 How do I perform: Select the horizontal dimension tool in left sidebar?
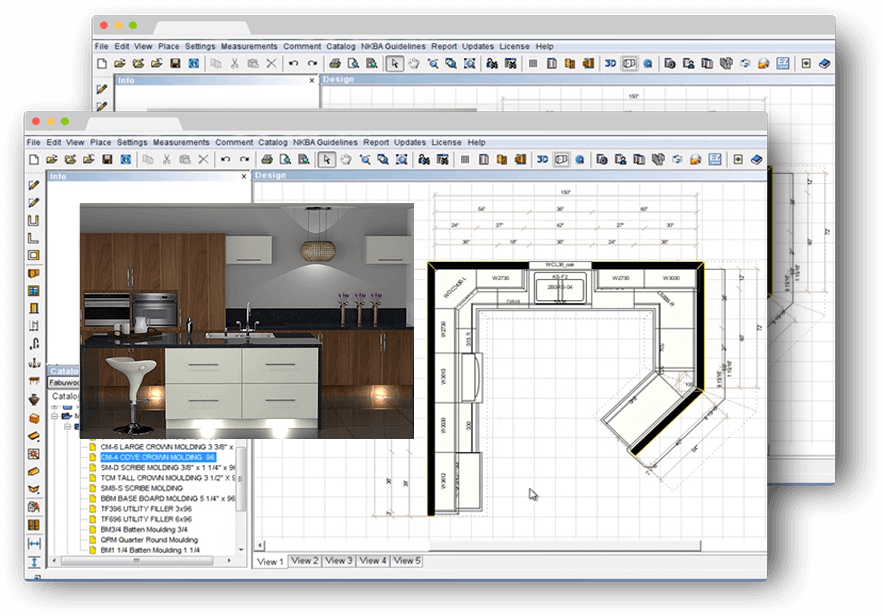[x=34, y=543]
